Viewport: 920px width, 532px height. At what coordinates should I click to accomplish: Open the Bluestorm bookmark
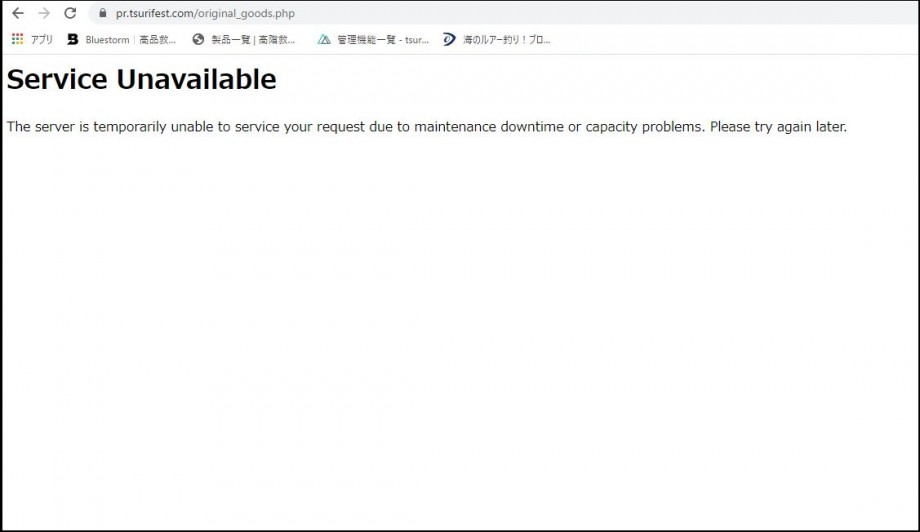click(x=121, y=39)
